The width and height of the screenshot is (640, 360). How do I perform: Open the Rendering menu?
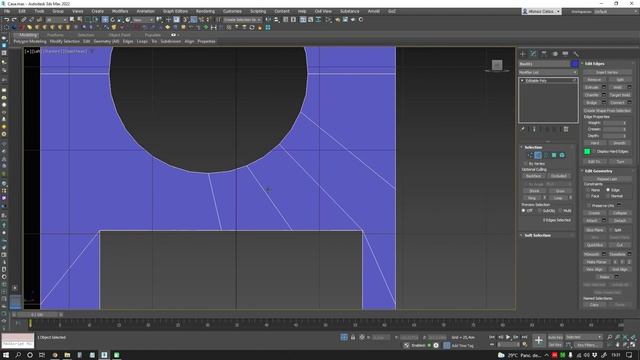[x=205, y=11]
